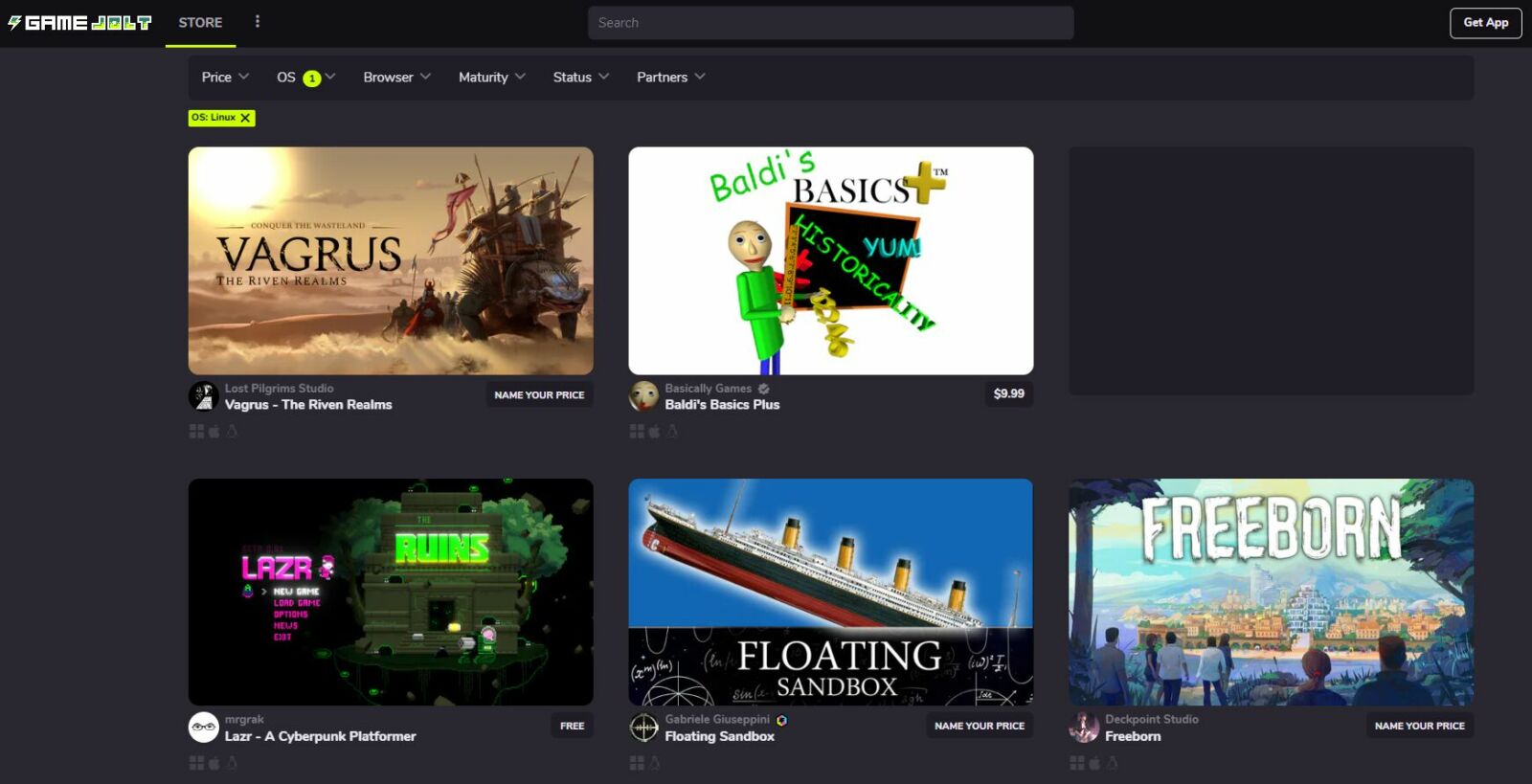Open Gabriele Giuseppini developer avatar
The image size is (1532, 784).
tap(644, 728)
